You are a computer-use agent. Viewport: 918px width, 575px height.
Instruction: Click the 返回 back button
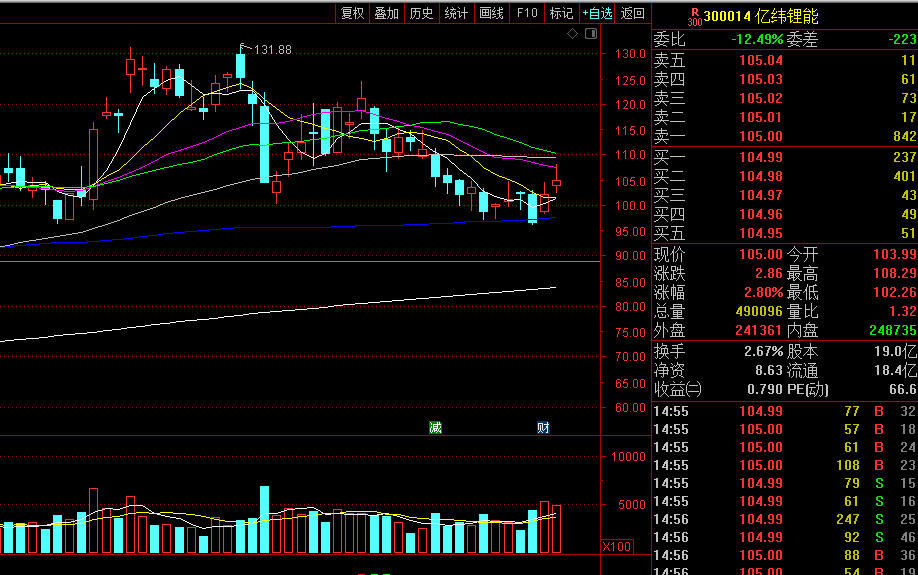point(632,13)
